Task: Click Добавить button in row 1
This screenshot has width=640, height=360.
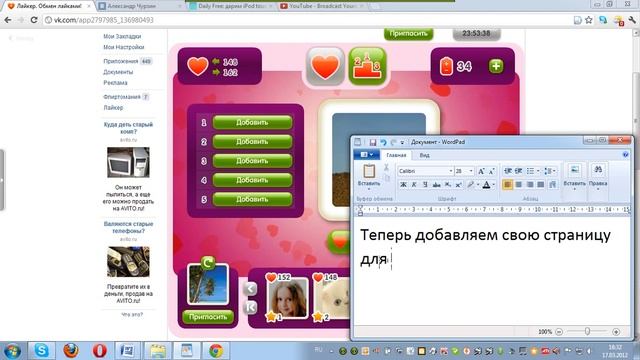Action: [x=252, y=122]
